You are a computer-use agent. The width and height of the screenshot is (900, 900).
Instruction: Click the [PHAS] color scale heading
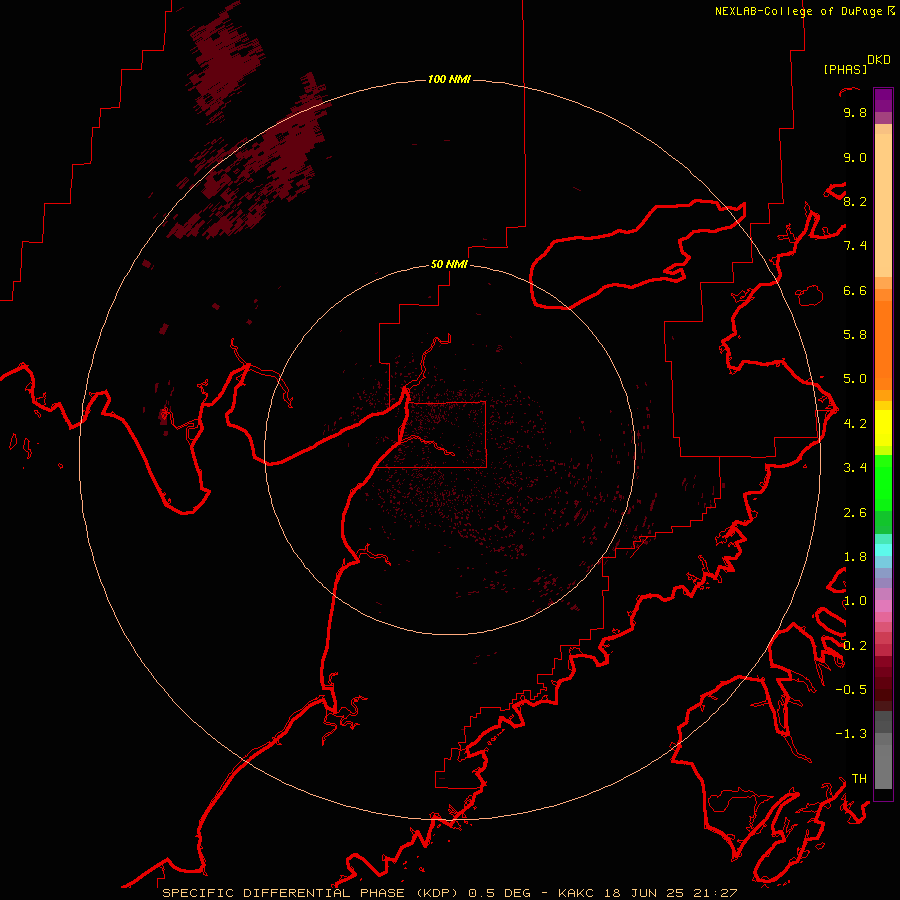[845, 69]
